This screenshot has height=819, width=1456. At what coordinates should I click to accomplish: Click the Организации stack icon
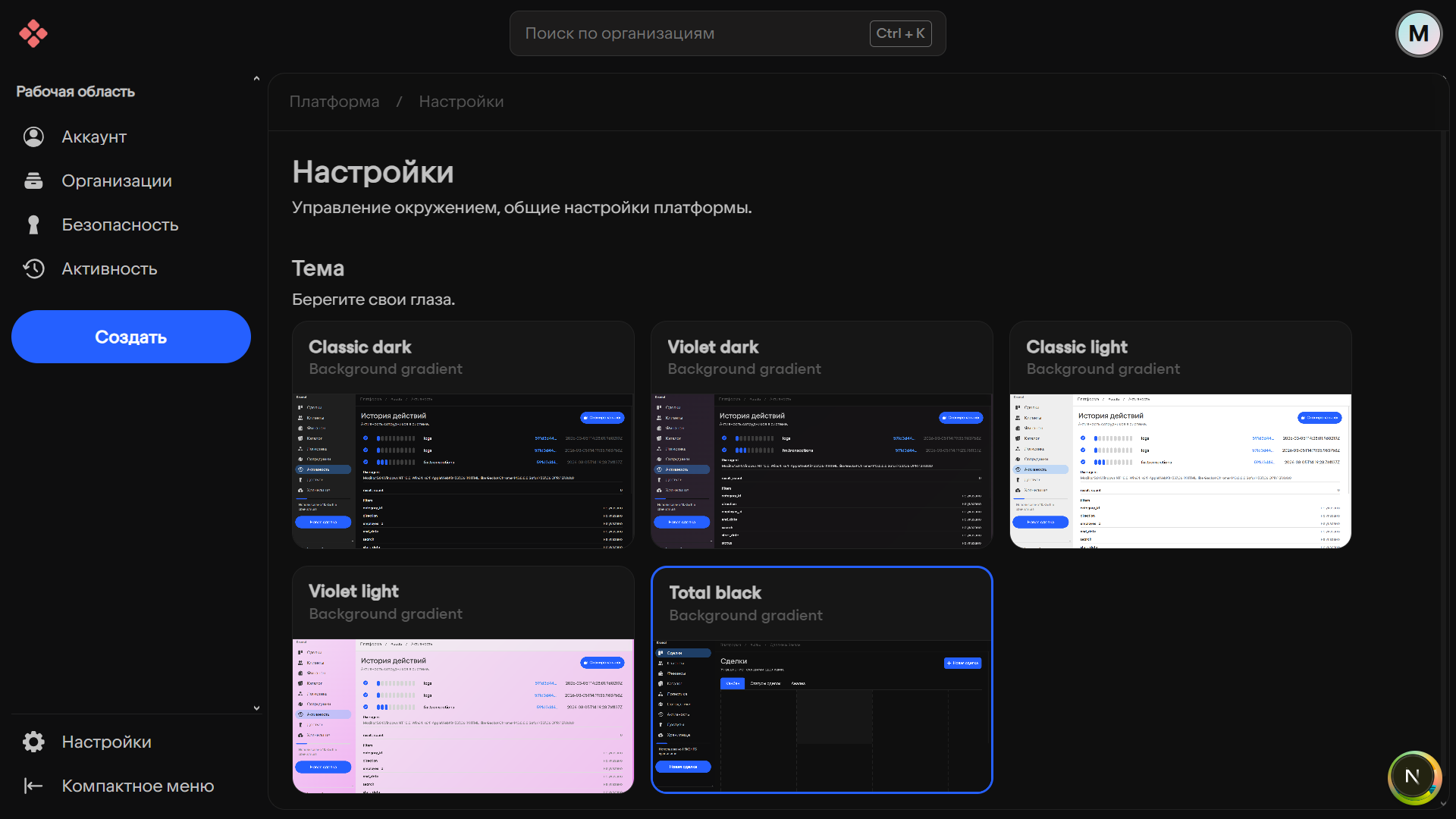(x=33, y=180)
